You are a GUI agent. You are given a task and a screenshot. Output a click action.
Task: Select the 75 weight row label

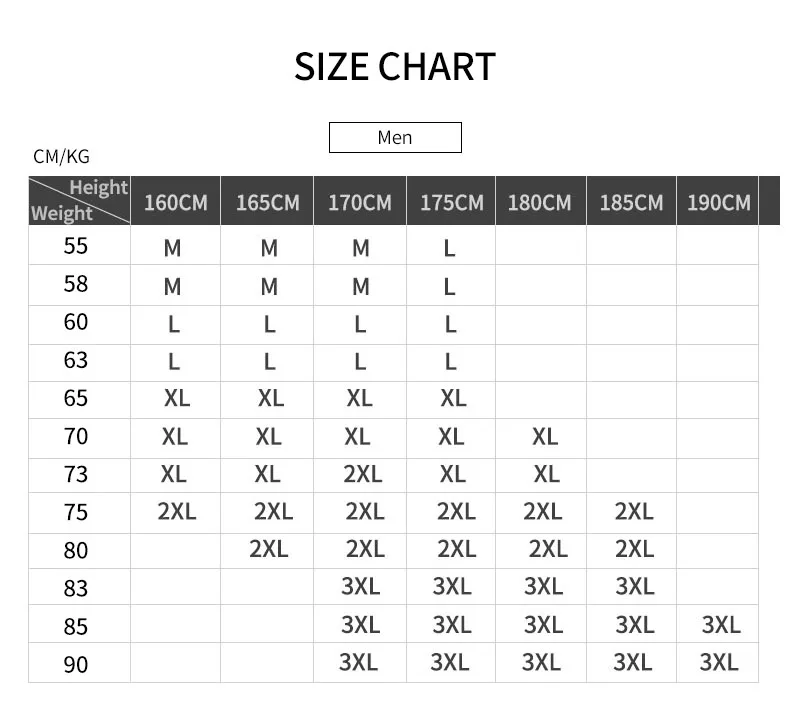coord(76,512)
